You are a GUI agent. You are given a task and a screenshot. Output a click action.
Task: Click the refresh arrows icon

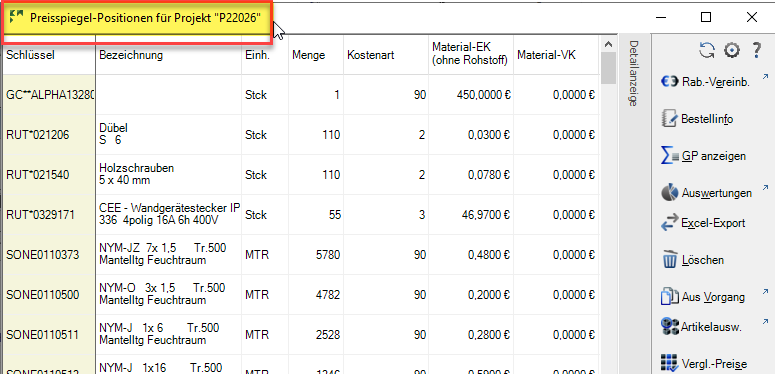pyautogui.click(x=707, y=50)
